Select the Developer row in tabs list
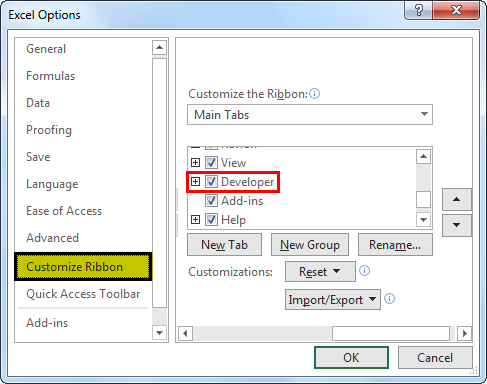487x384 pixels. point(248,182)
